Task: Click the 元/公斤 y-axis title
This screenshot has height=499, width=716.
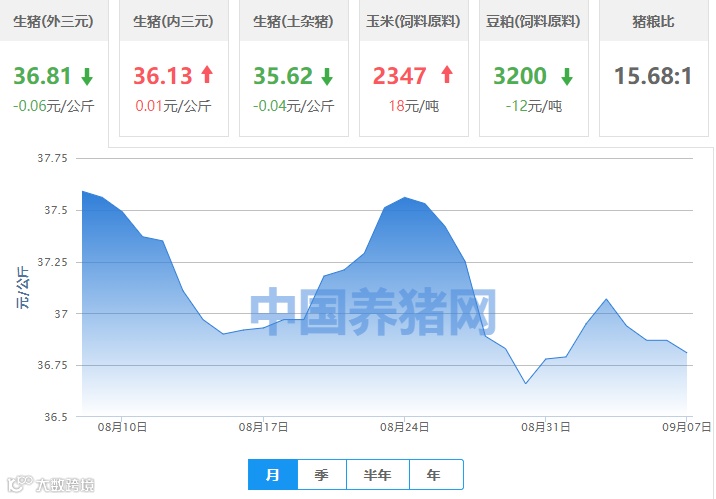Action: point(23,288)
